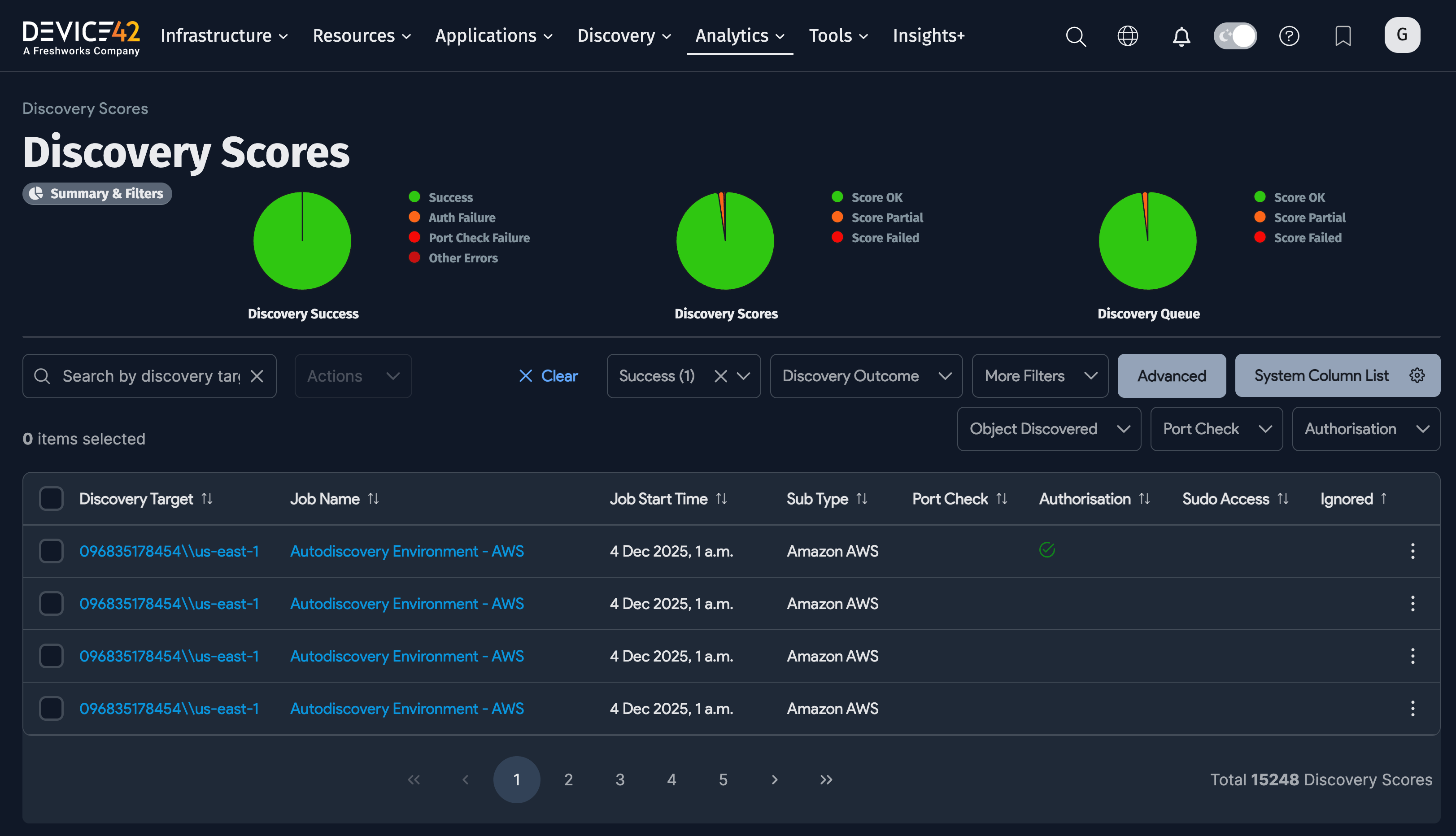Expand the Object Discovered filter
The height and width of the screenshot is (836, 1456).
click(x=1048, y=429)
